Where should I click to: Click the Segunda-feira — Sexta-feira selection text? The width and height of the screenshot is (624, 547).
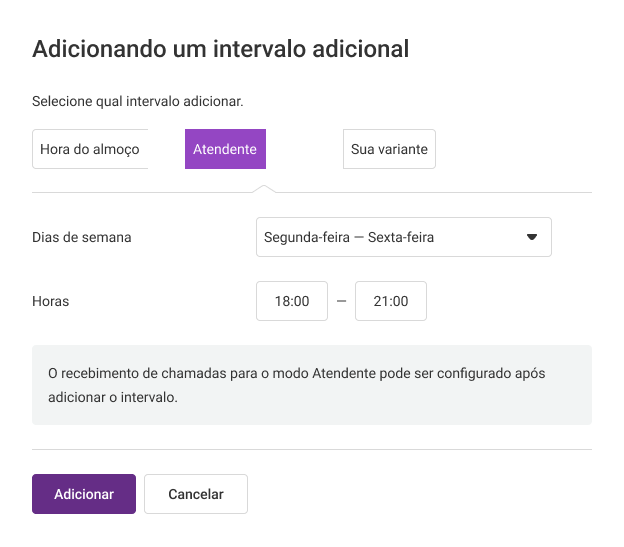click(349, 237)
